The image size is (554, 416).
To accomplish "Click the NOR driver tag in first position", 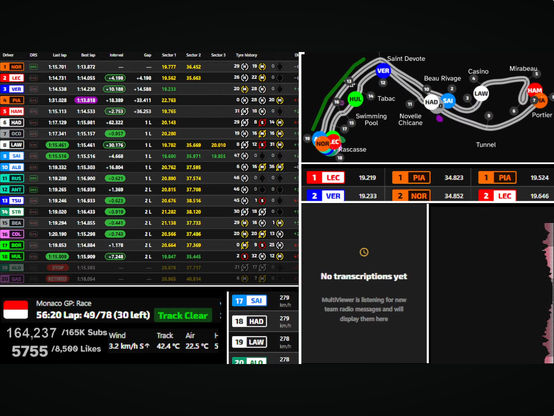I will tap(12, 67).
